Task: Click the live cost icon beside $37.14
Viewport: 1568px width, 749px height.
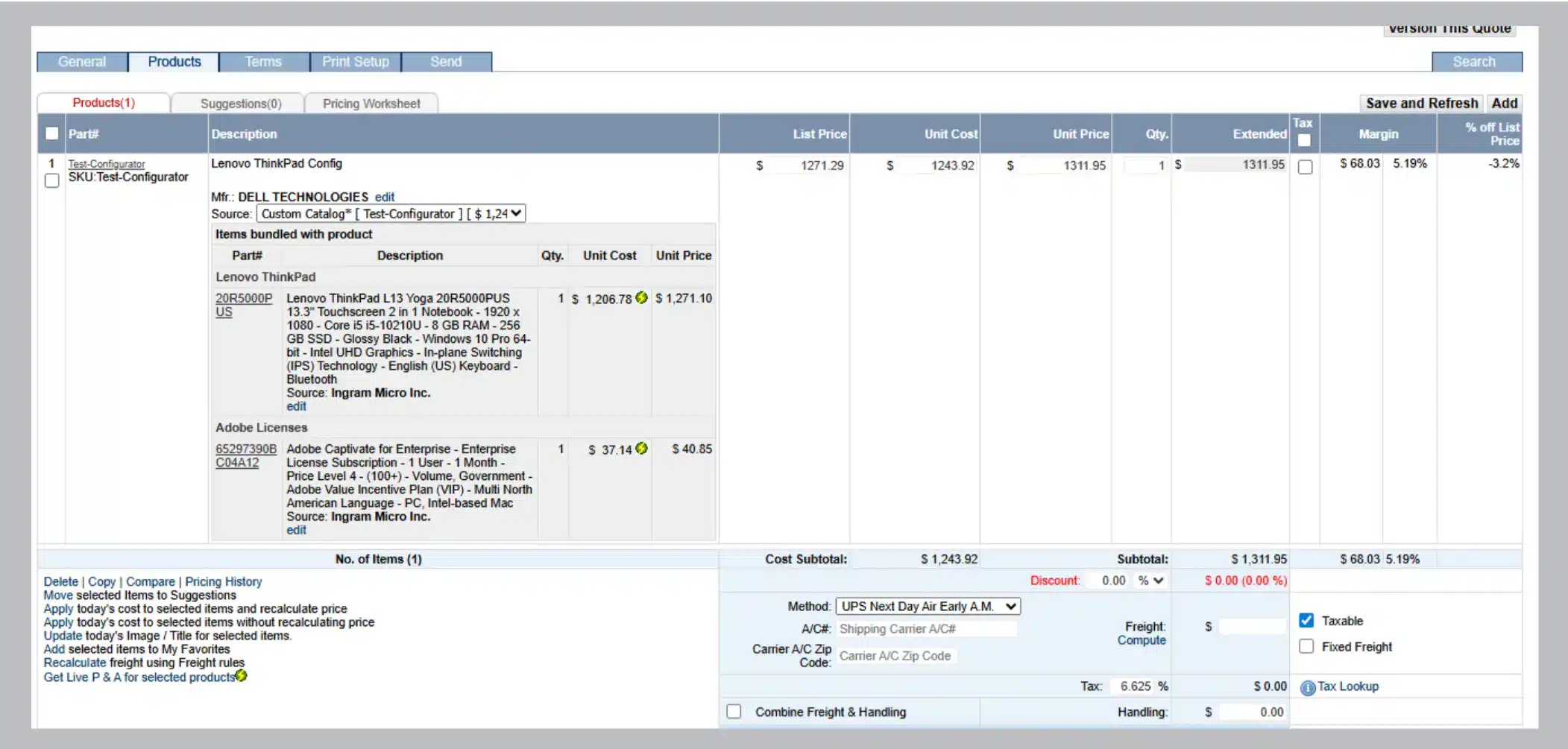Action: (x=641, y=449)
